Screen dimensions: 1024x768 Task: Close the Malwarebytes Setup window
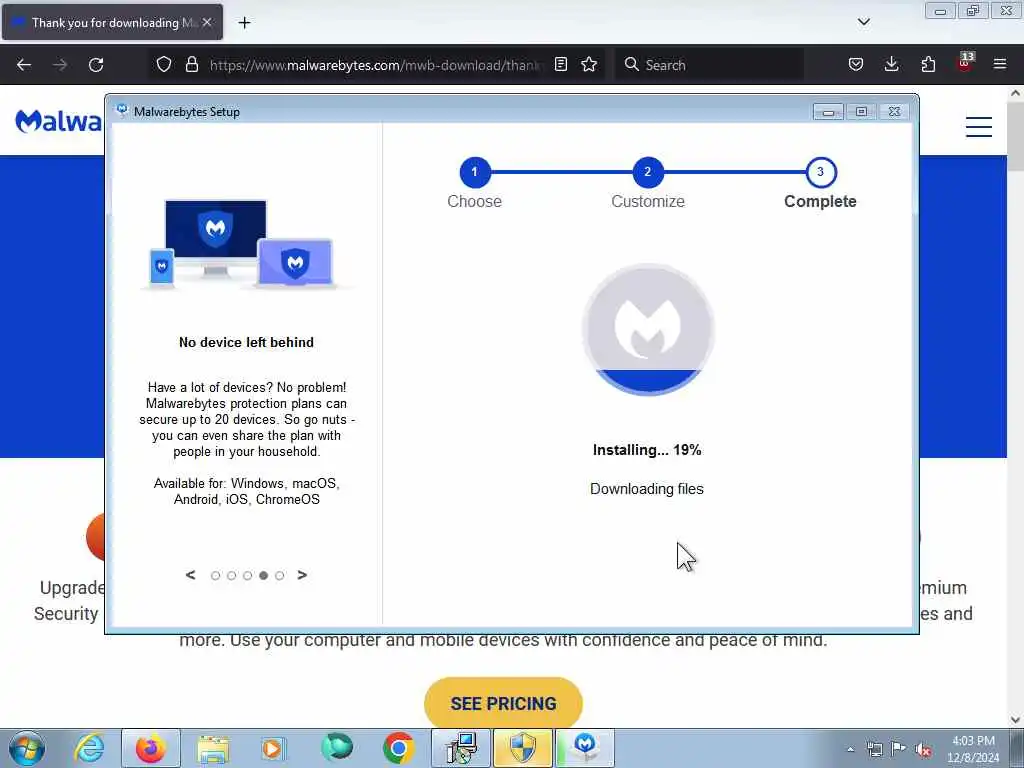[x=895, y=112]
